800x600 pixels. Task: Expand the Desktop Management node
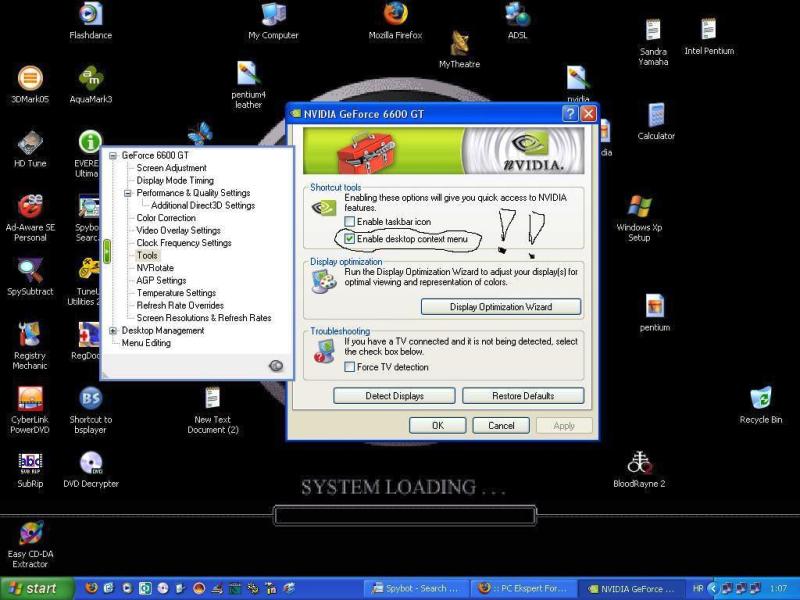pos(113,331)
